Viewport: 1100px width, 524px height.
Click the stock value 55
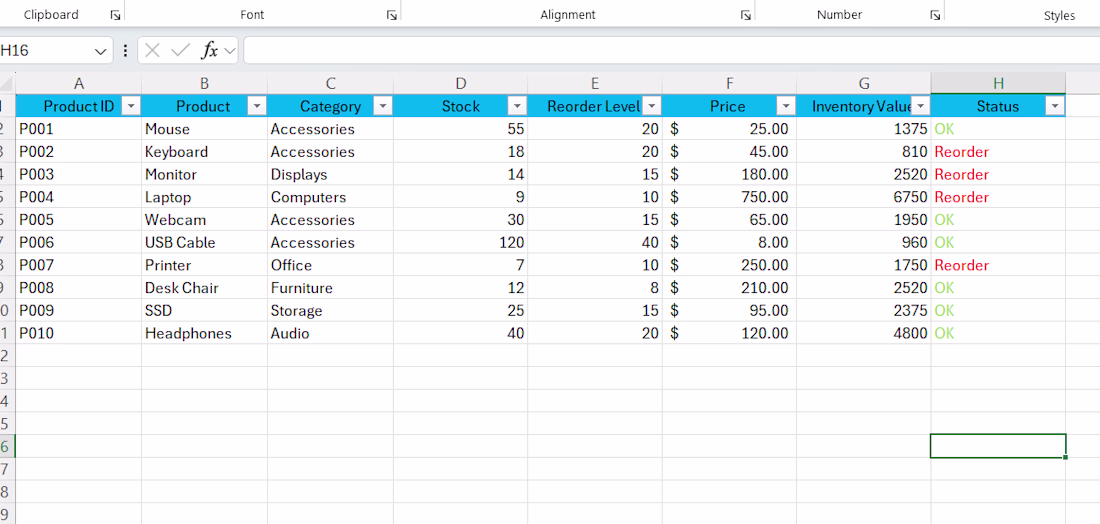460,129
